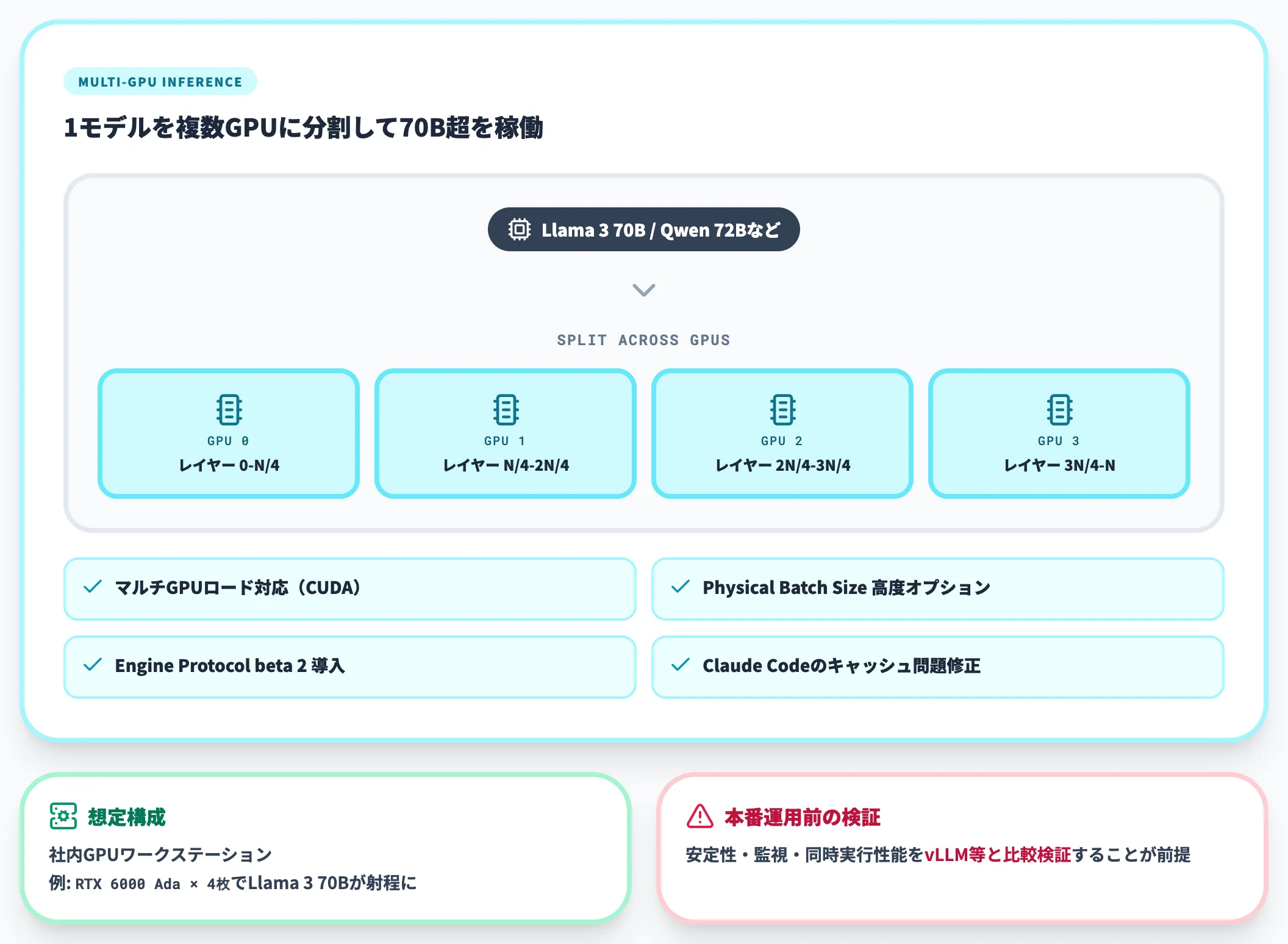Click the 想定構成 green heading
The height and width of the screenshot is (944, 1288).
[127, 817]
